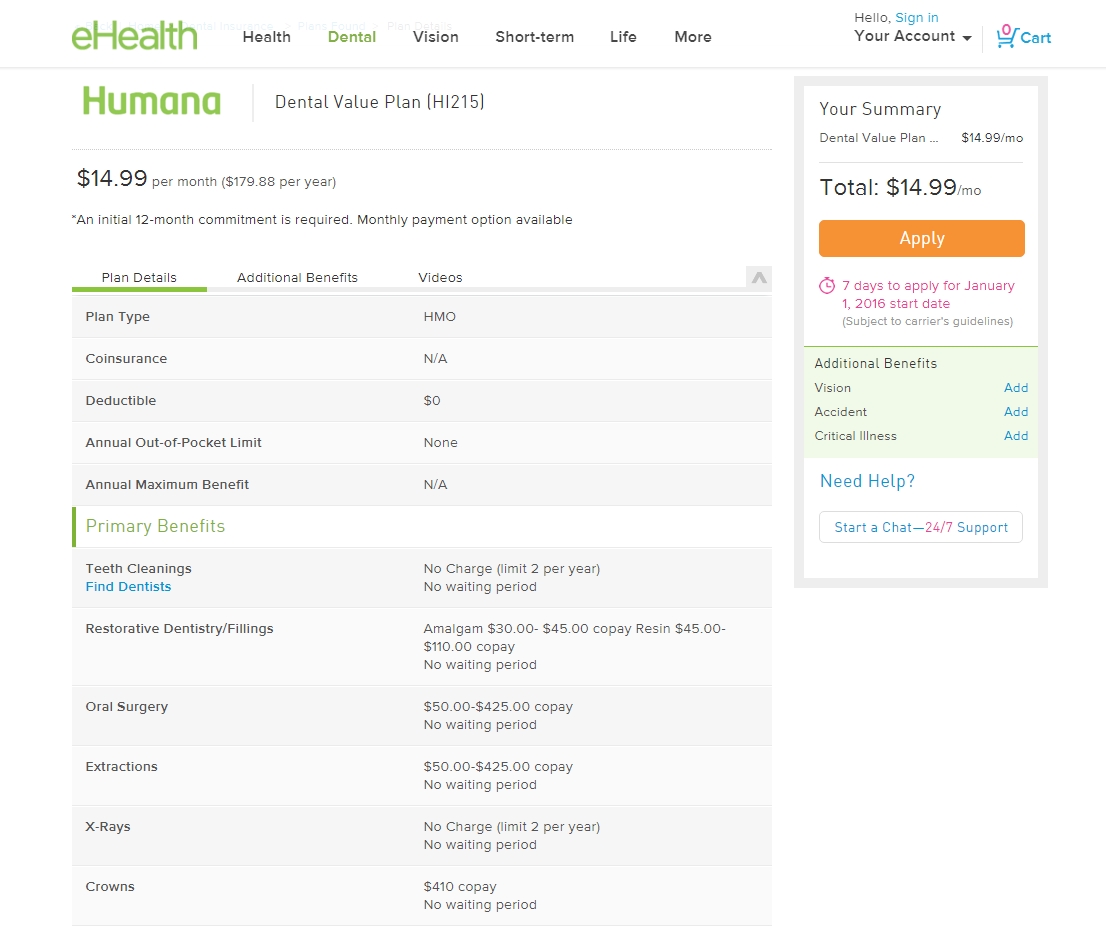Viewport: 1106px width, 927px height.
Task: Click the Deductible value $0
Action: point(432,401)
